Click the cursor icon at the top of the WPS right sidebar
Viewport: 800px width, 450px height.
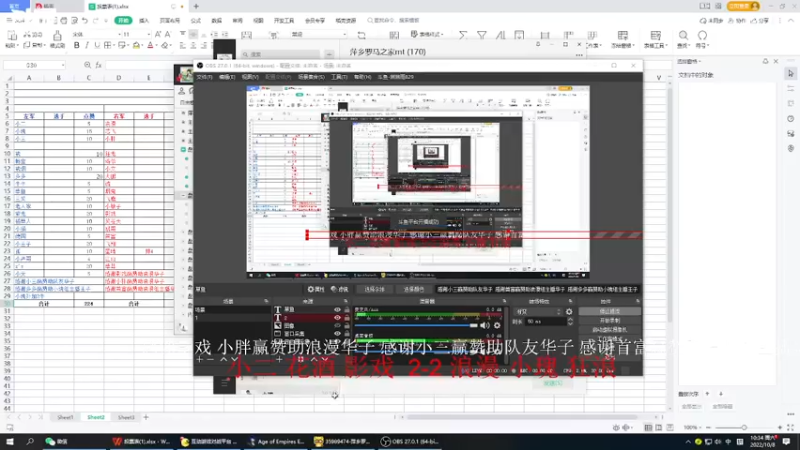point(791,73)
